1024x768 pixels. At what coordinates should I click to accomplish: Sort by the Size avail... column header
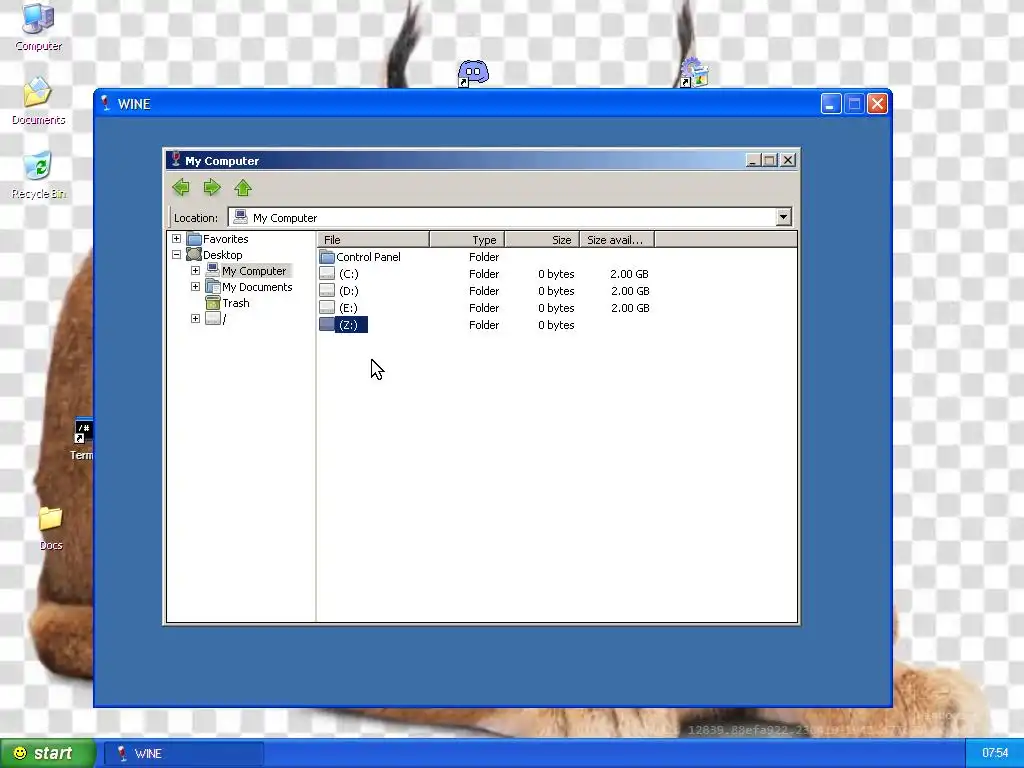pos(616,240)
